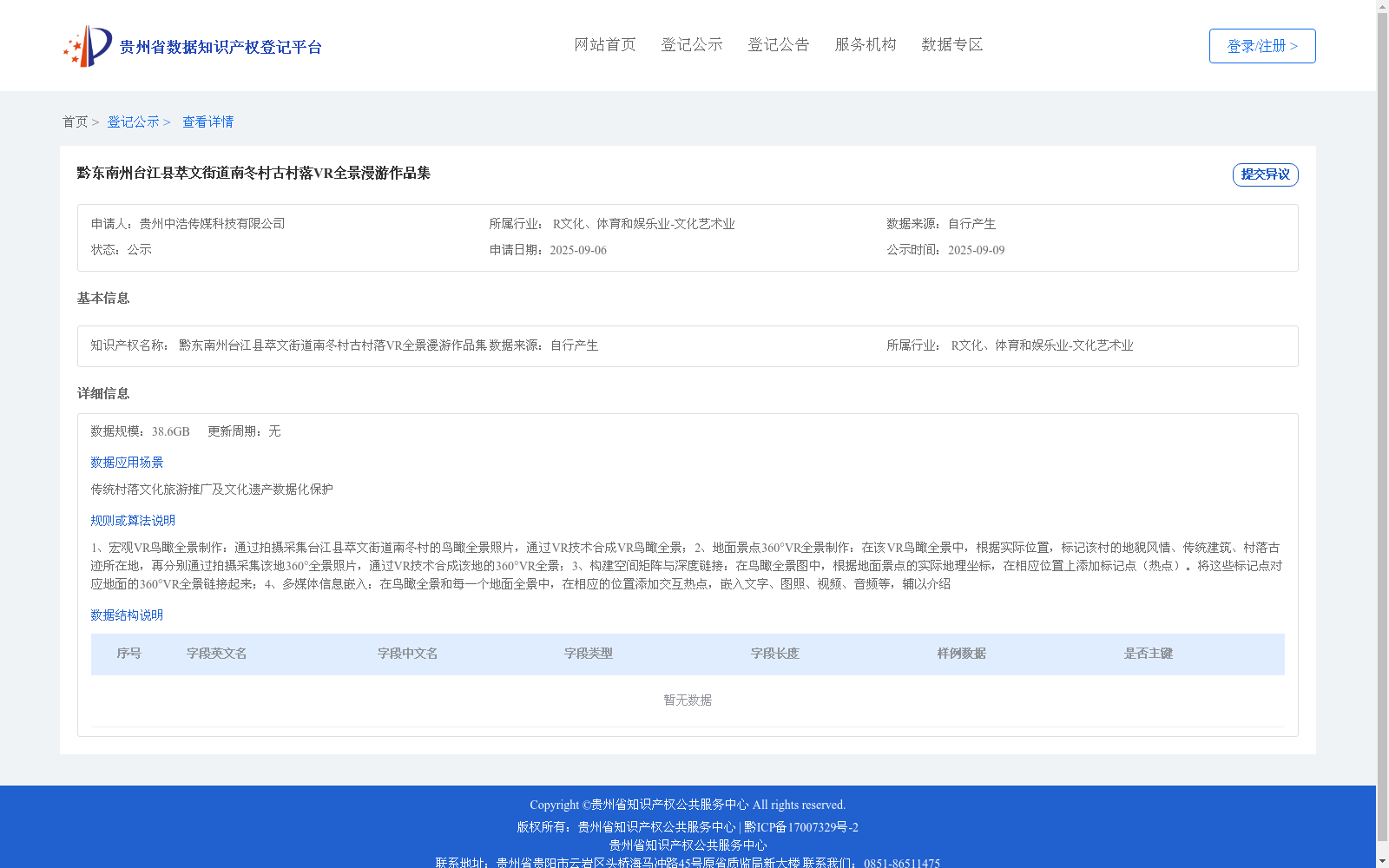Click 基本信息 section heading
1389x868 pixels.
(x=103, y=299)
